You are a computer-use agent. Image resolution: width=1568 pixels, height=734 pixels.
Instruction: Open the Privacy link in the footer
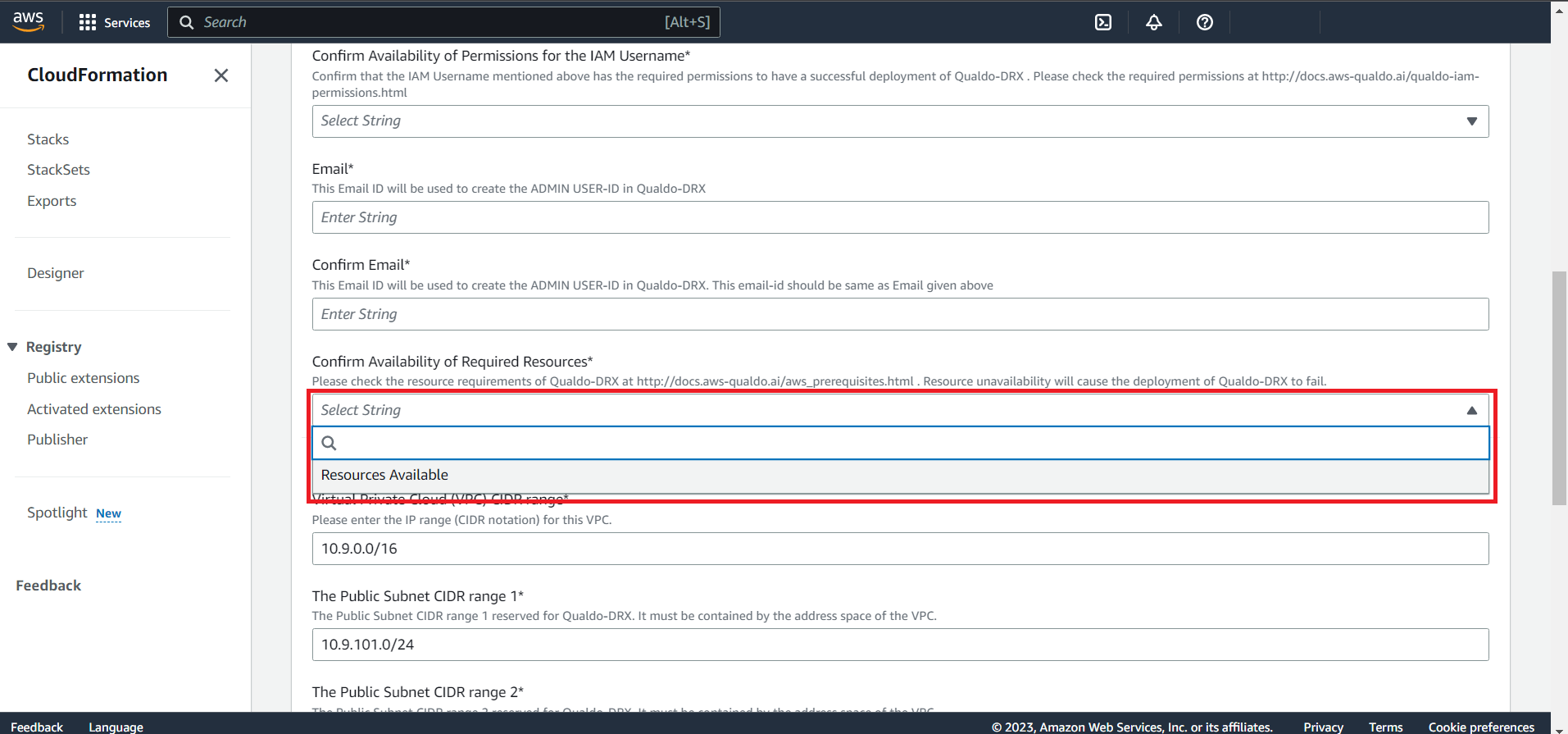[1323, 727]
